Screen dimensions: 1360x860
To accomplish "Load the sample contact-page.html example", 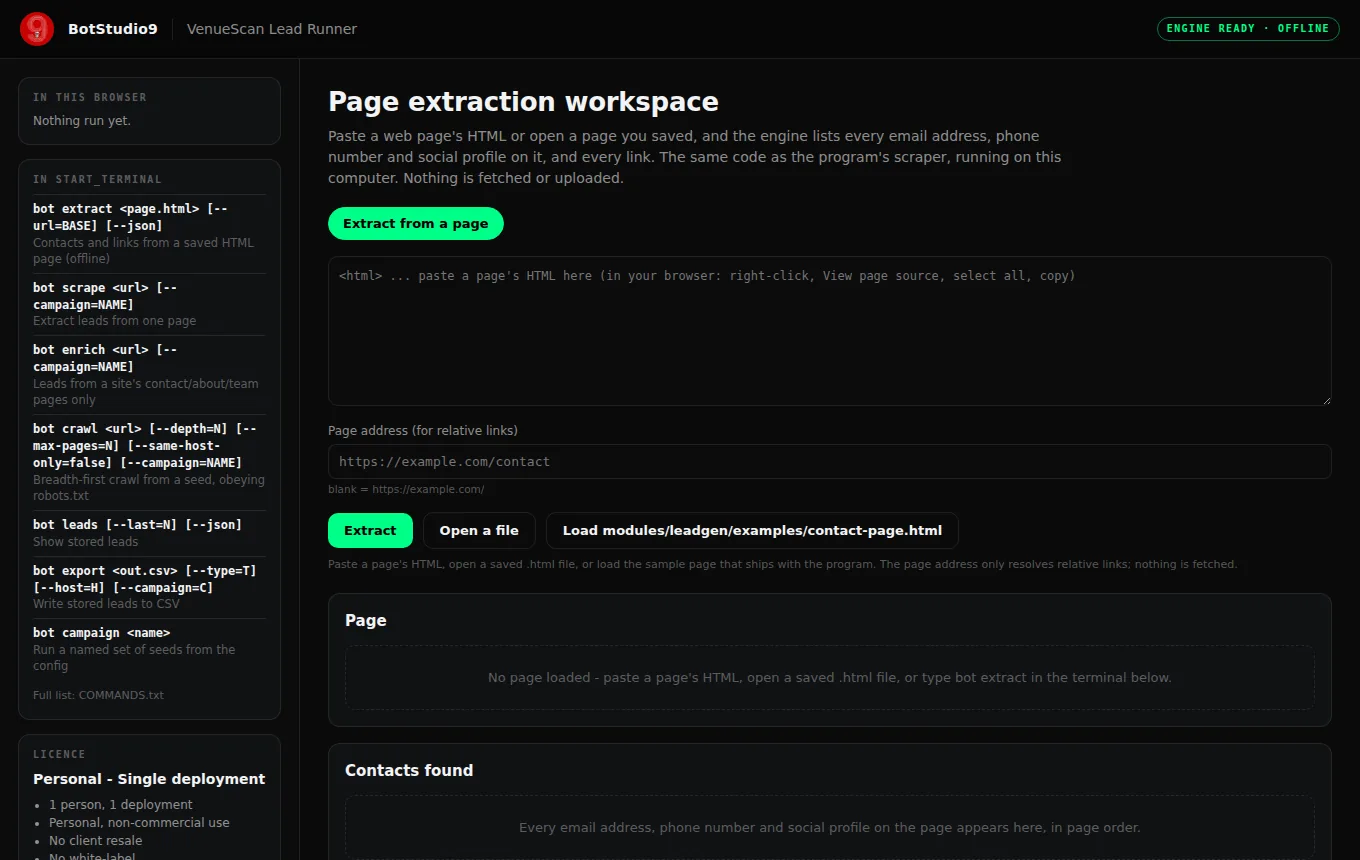I will (752, 531).
